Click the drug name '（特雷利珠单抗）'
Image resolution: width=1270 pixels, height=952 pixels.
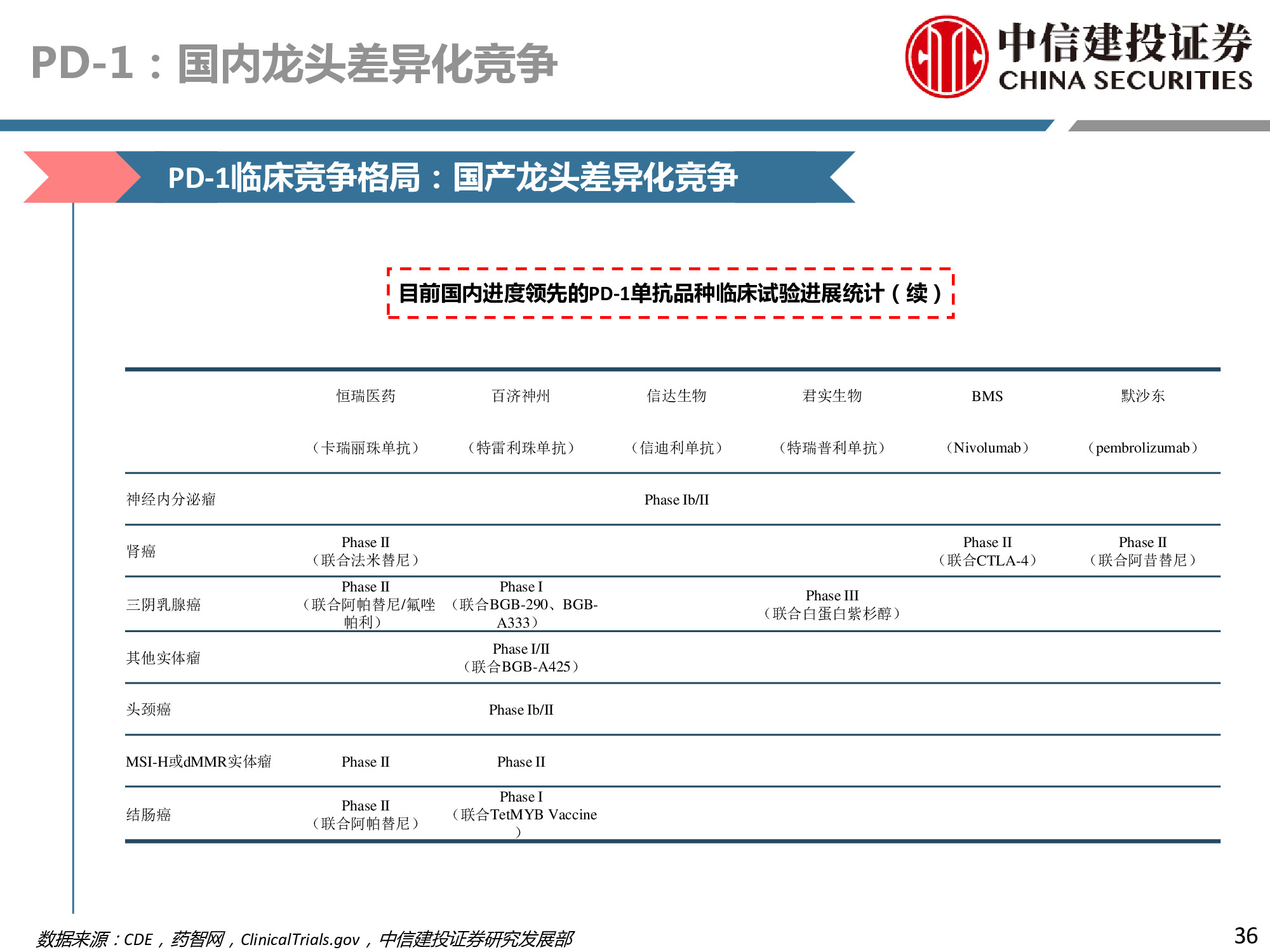[x=521, y=448]
